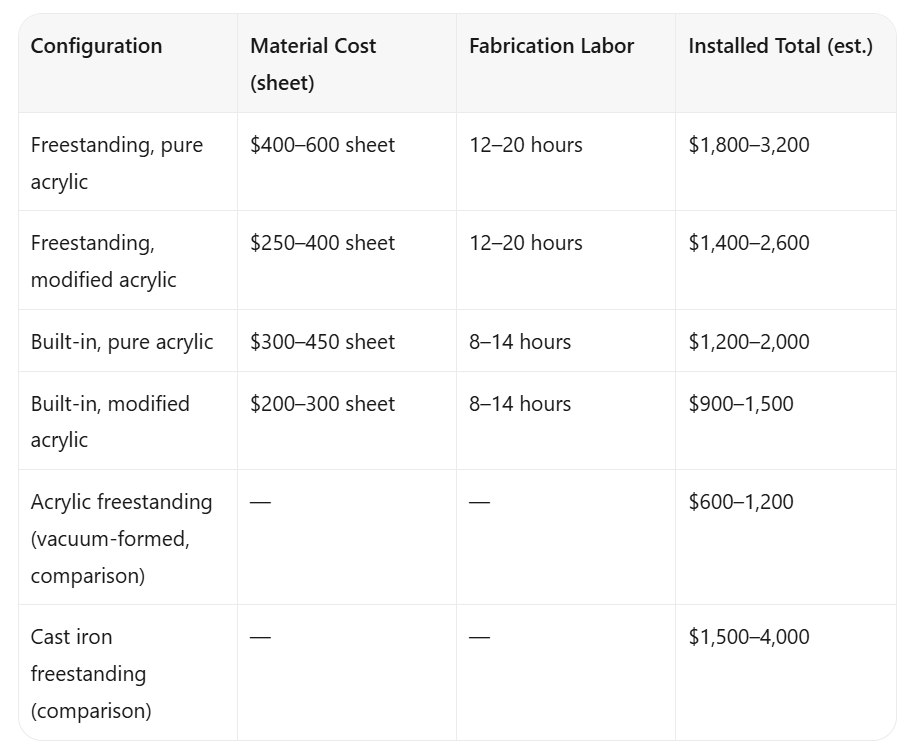Viewport: 924px width, 747px height.
Task: Select the Freestanding, modified acrylic row label
Action: (104, 261)
